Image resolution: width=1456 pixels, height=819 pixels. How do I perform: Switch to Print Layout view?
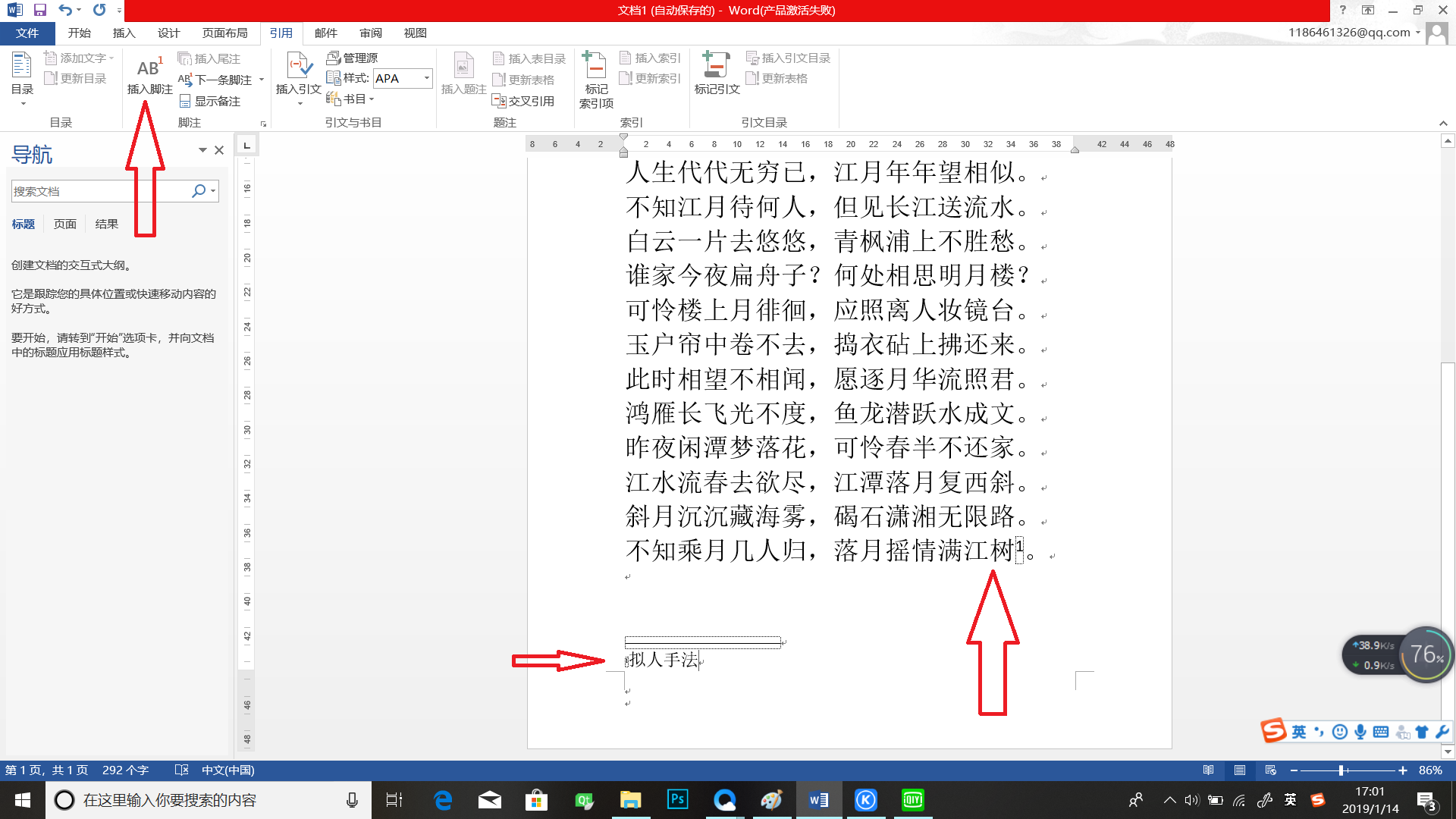point(1240,770)
